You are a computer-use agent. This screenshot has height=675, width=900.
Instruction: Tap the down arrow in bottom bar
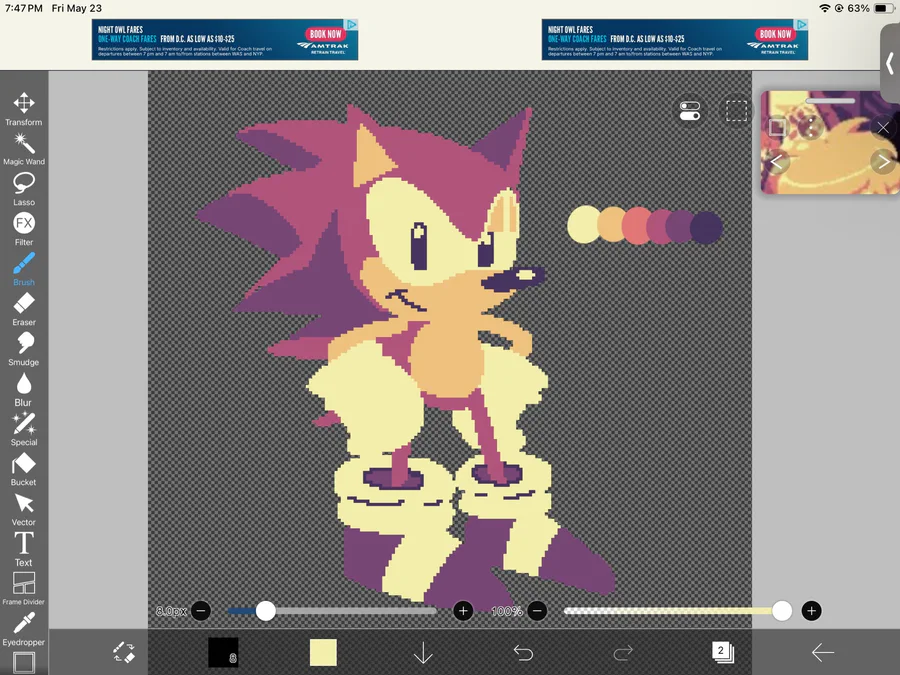pos(423,653)
